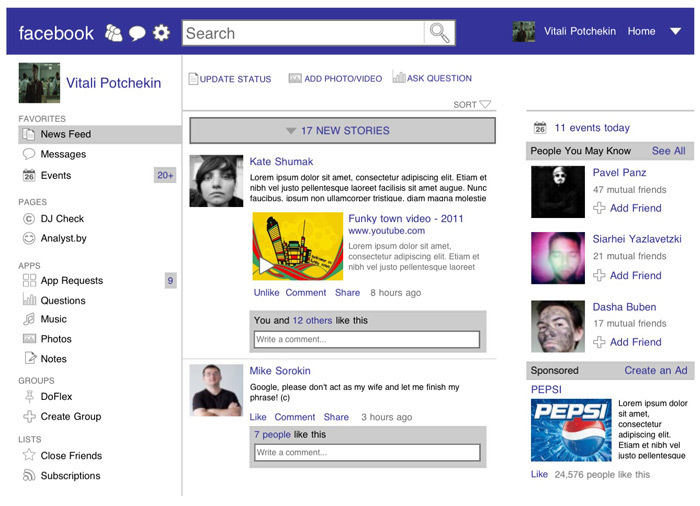
Task: Click See All for People You May Know
Action: tap(668, 151)
